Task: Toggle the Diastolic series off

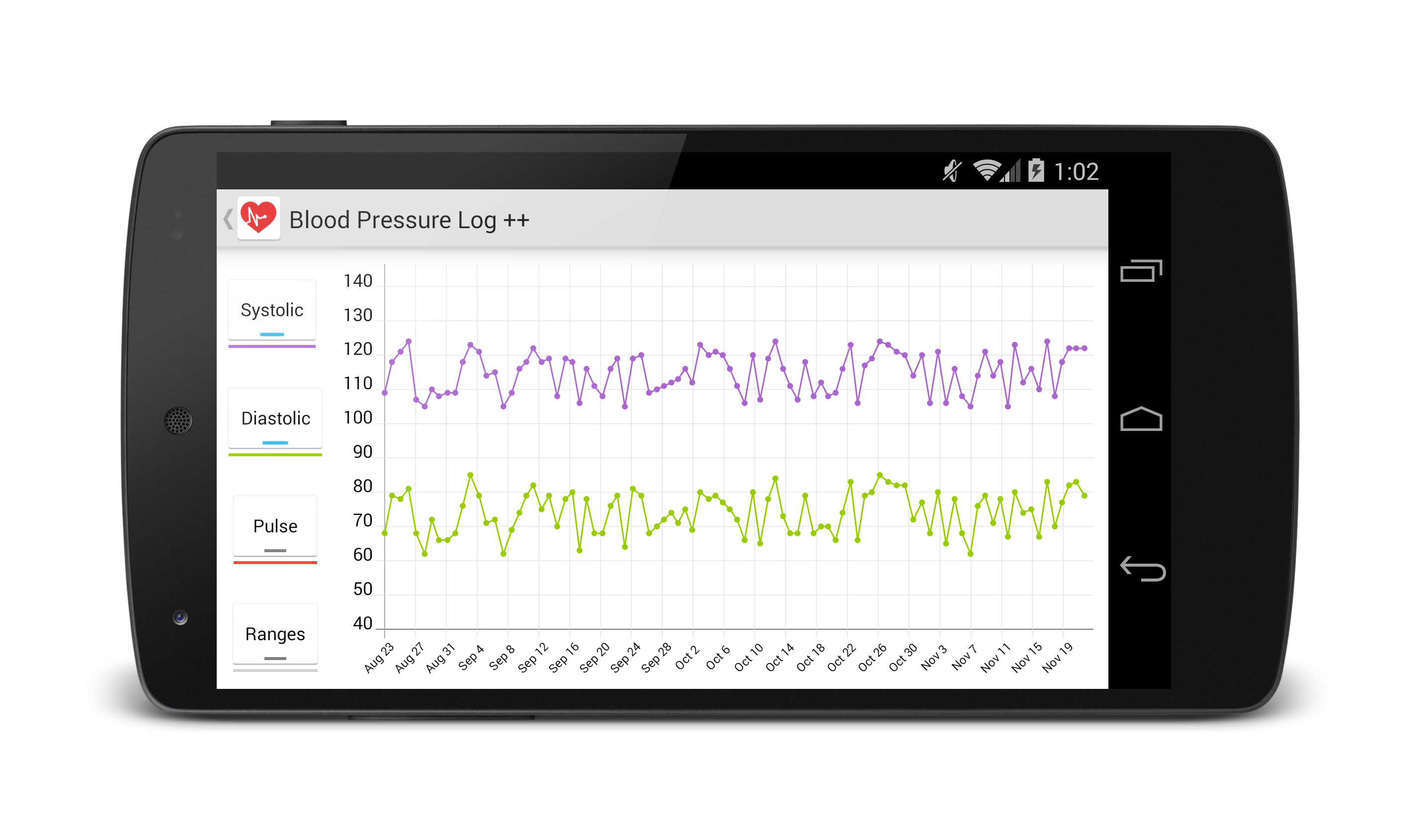Action: [275, 419]
